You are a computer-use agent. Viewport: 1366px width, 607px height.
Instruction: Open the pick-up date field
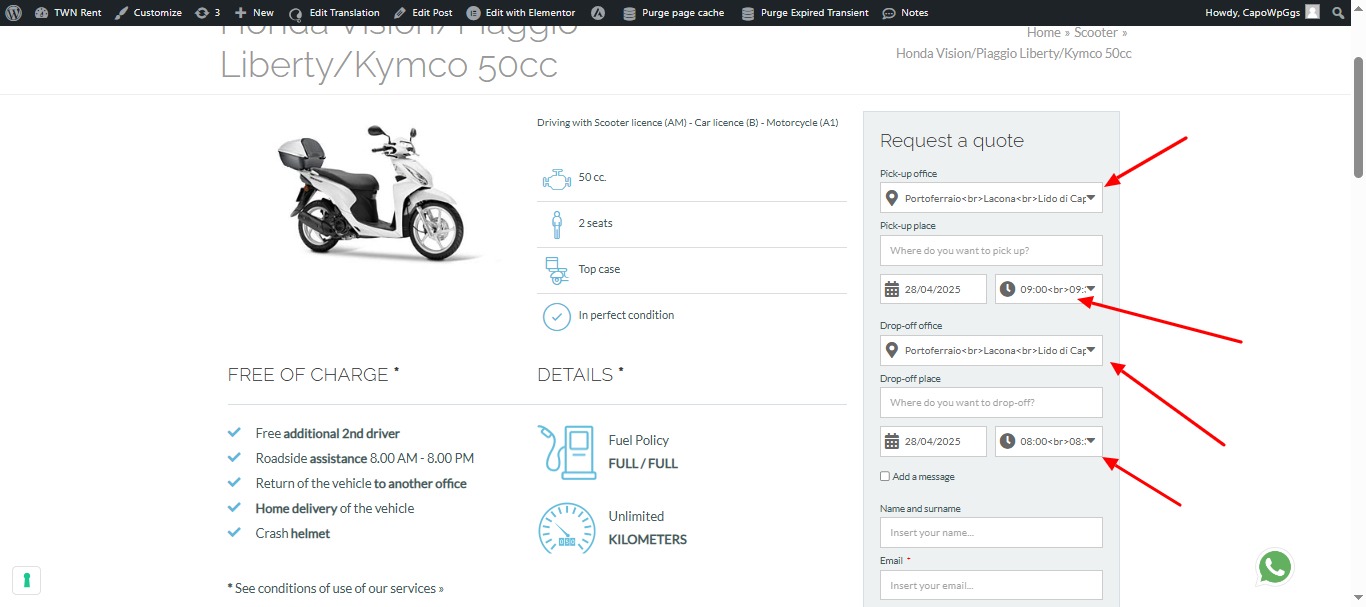point(933,289)
